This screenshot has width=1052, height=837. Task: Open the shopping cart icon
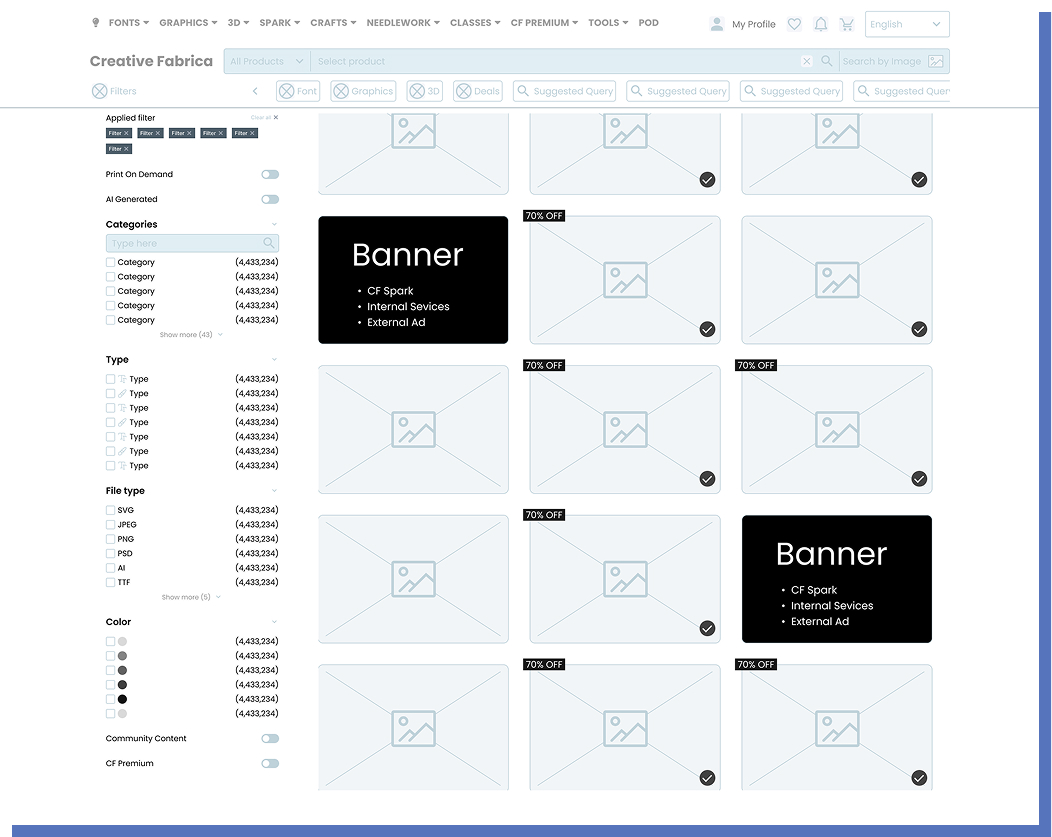coord(847,24)
